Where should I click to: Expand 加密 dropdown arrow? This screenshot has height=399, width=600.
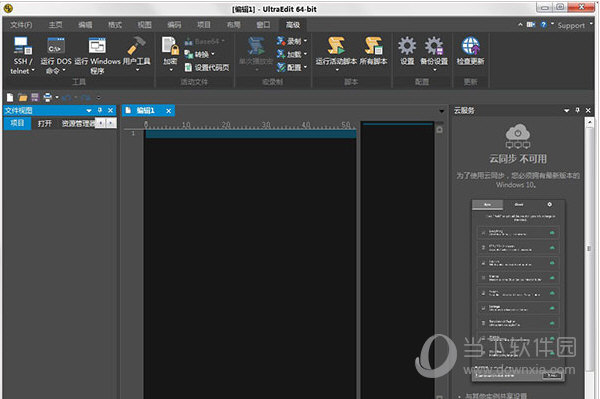point(171,70)
